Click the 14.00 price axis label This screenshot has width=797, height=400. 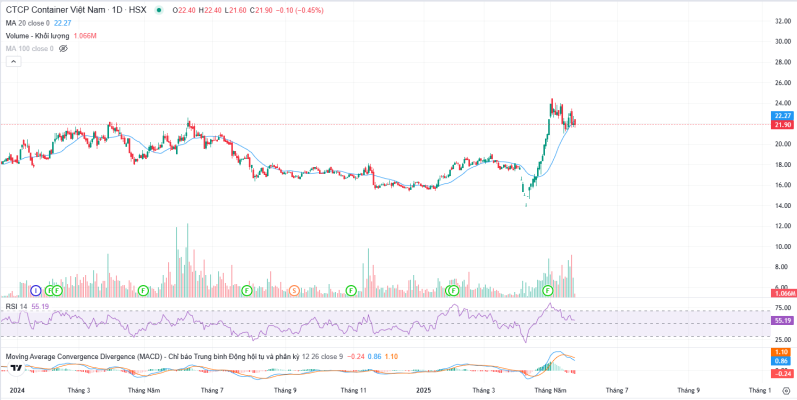coord(783,206)
